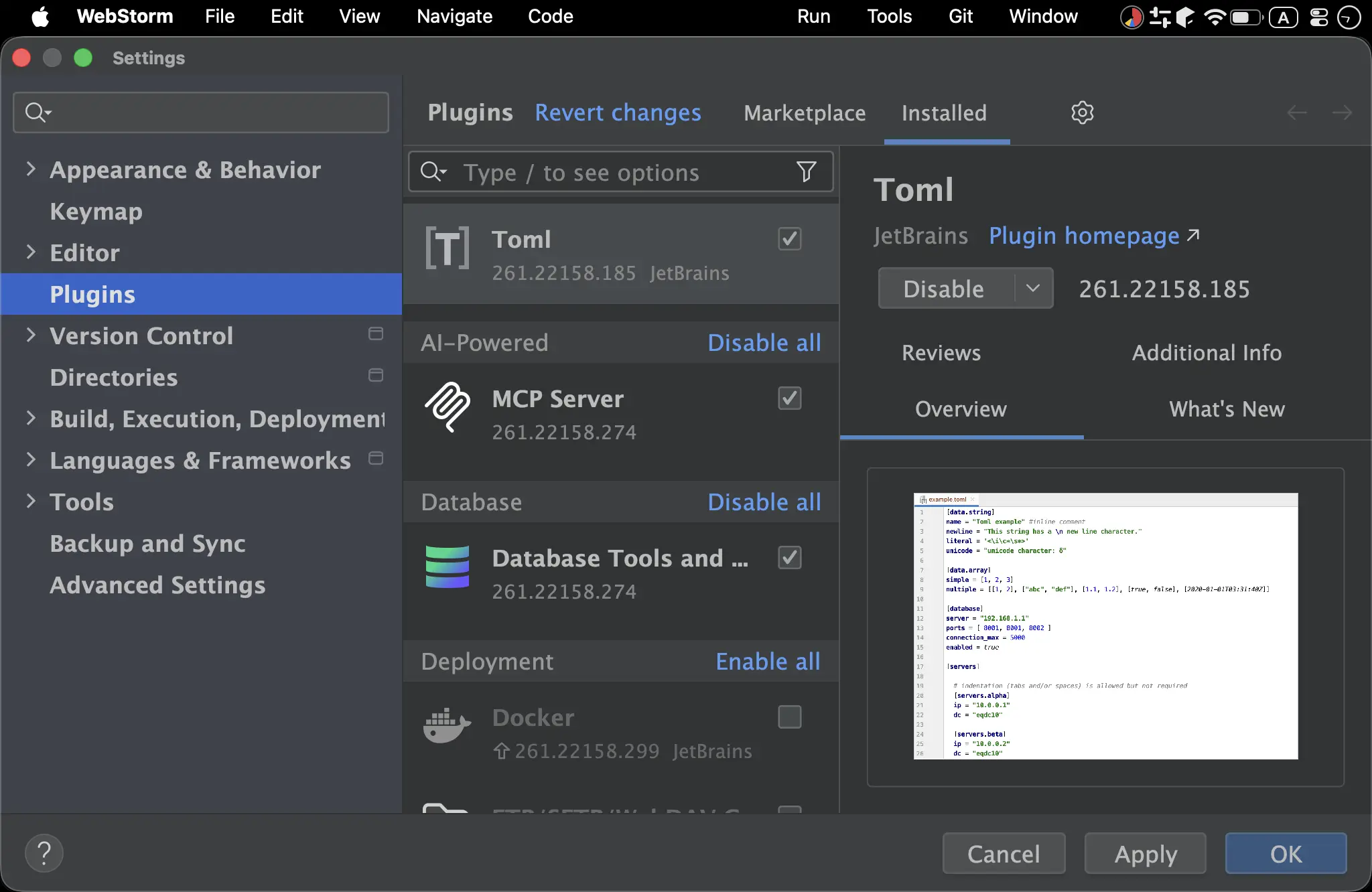Click the Database Tools plugin icon
1372x892 pixels.
click(448, 567)
